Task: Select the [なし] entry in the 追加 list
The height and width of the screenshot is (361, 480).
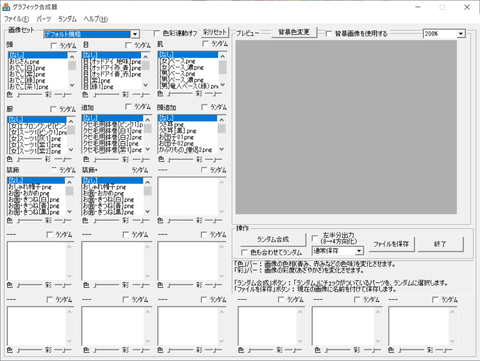Action: pos(113,118)
